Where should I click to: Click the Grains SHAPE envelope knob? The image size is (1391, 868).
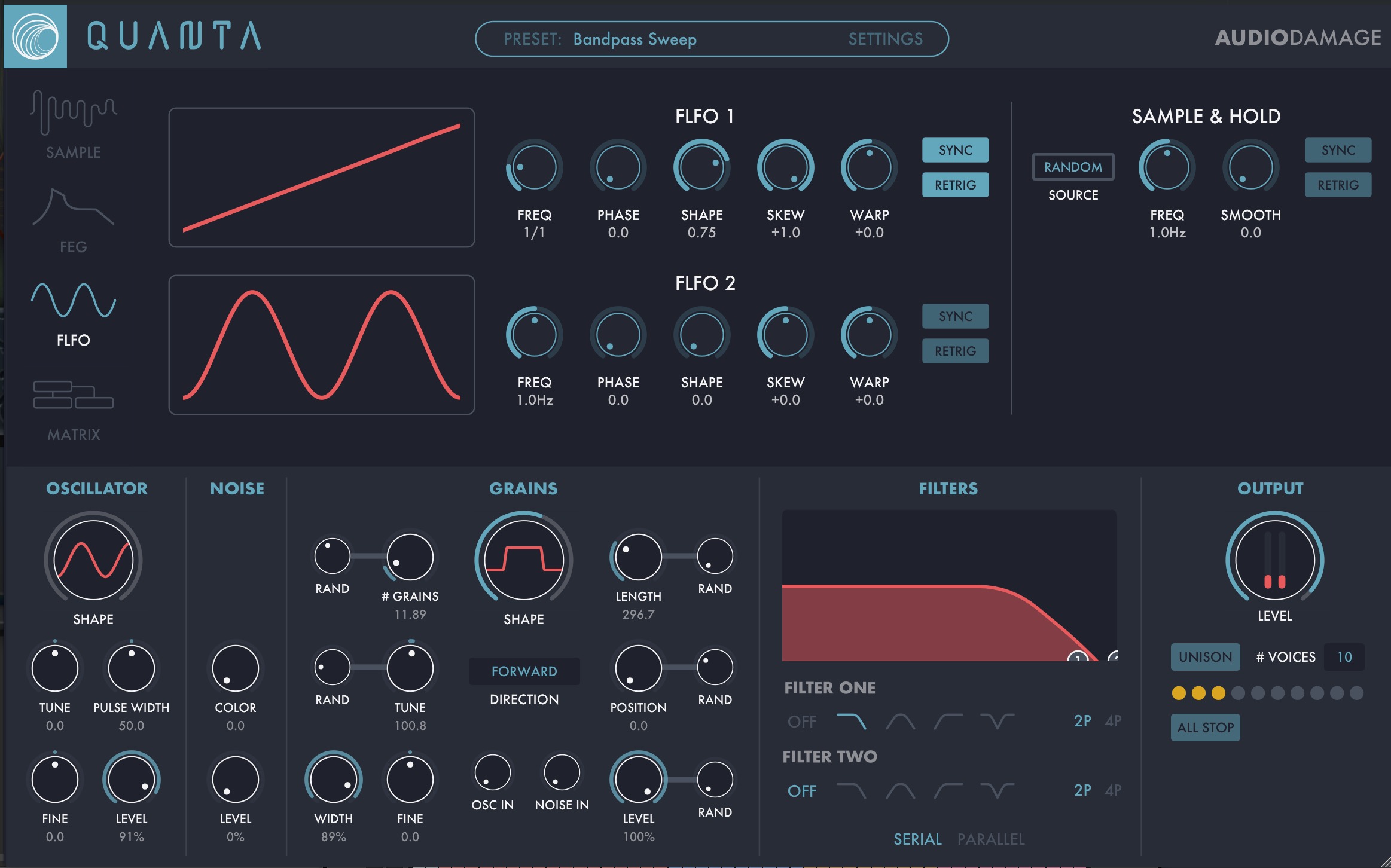coord(524,560)
